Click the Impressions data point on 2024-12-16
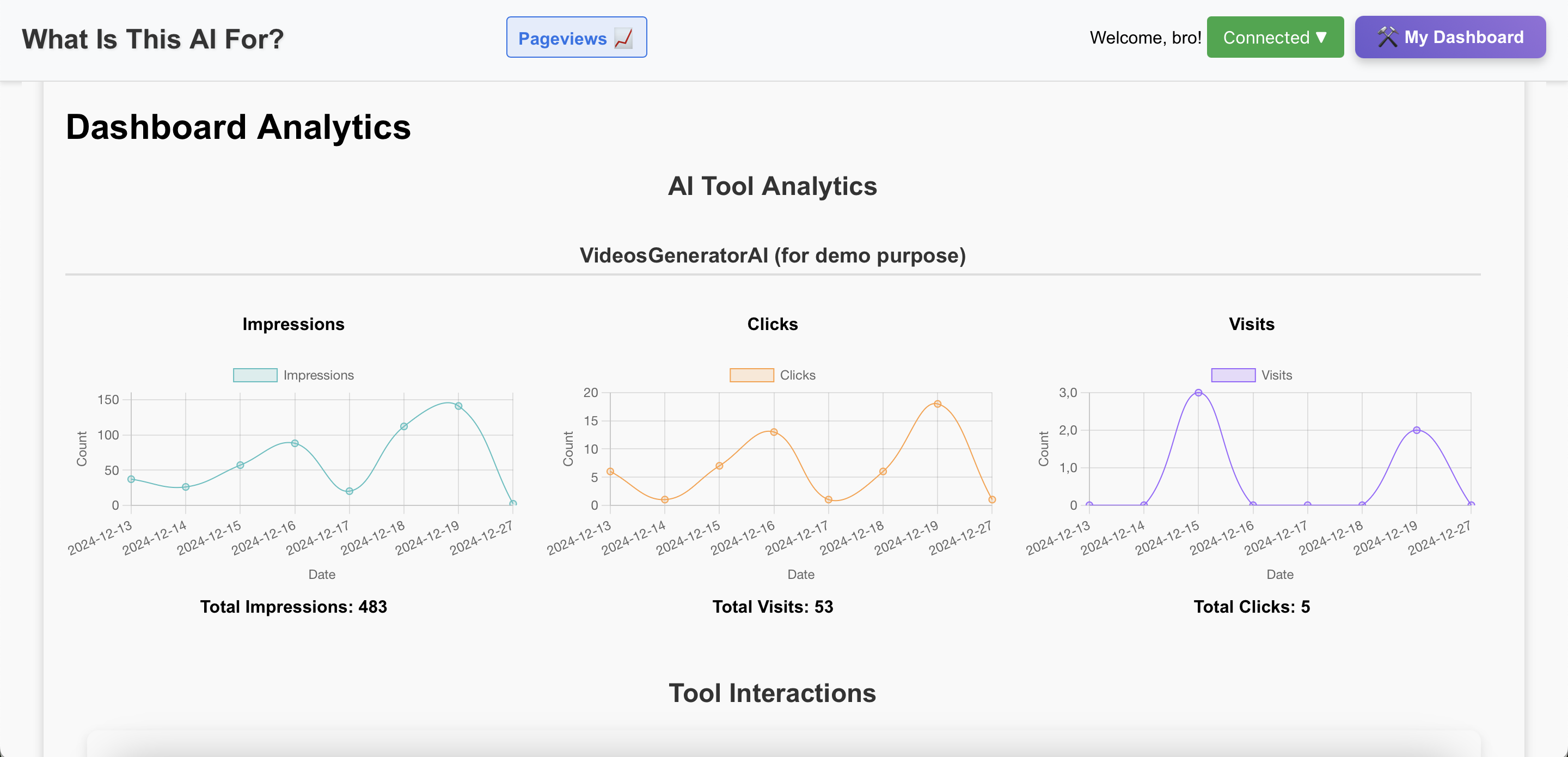1568x757 pixels. 295,443
